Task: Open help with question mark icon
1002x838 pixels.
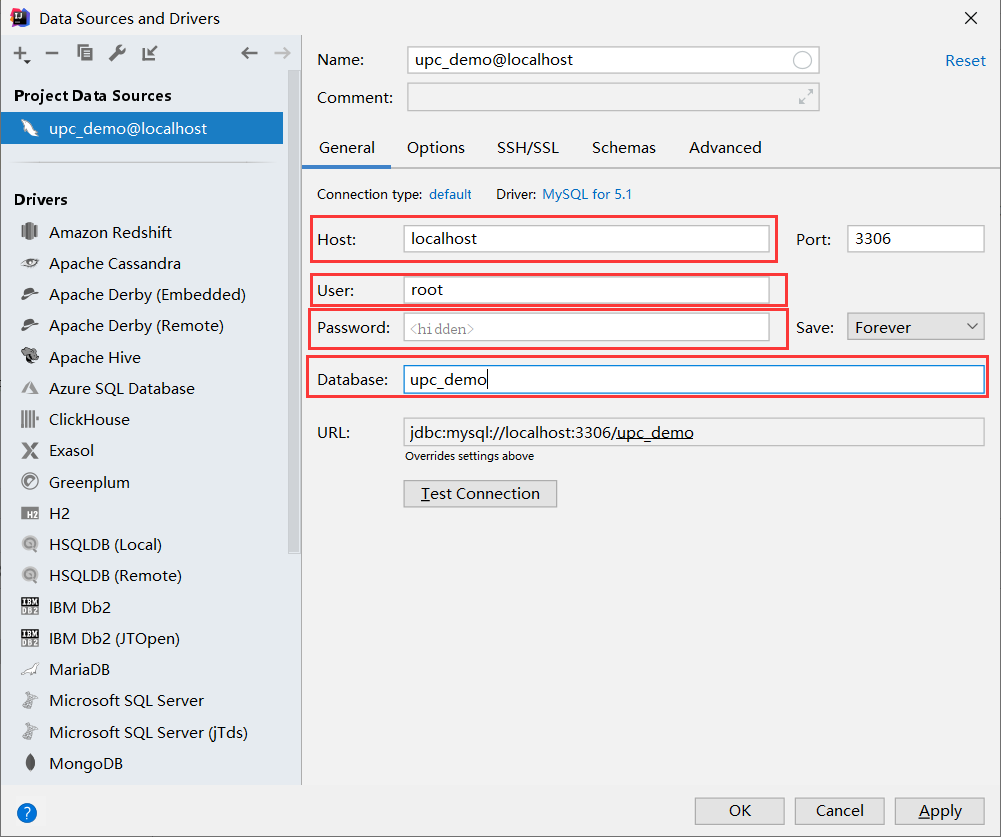Action: tap(27, 813)
